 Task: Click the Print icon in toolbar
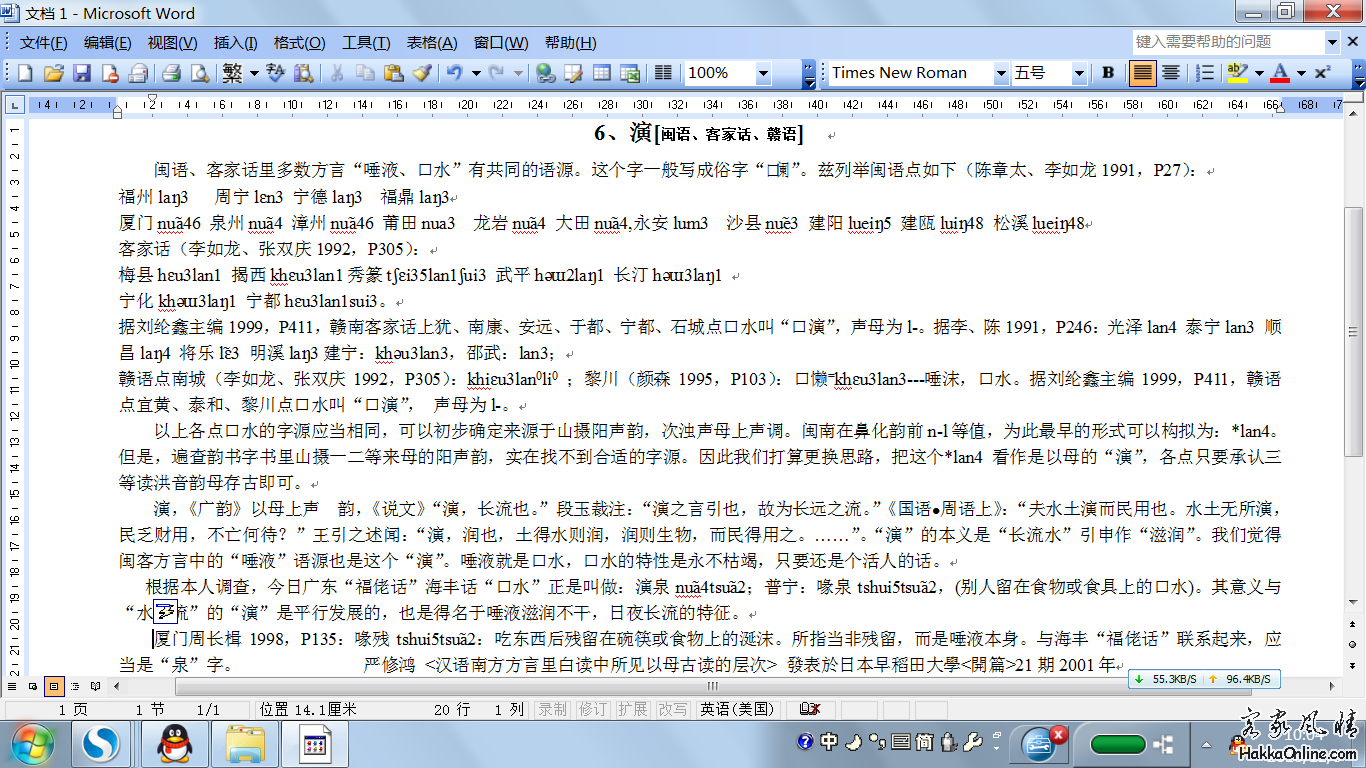click(x=171, y=73)
